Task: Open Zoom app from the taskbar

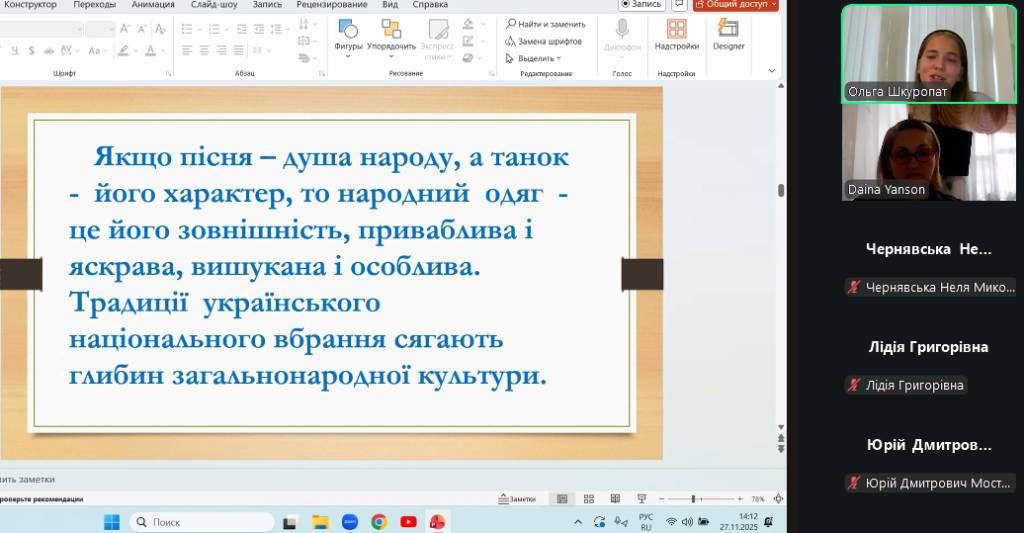Action: (x=350, y=521)
